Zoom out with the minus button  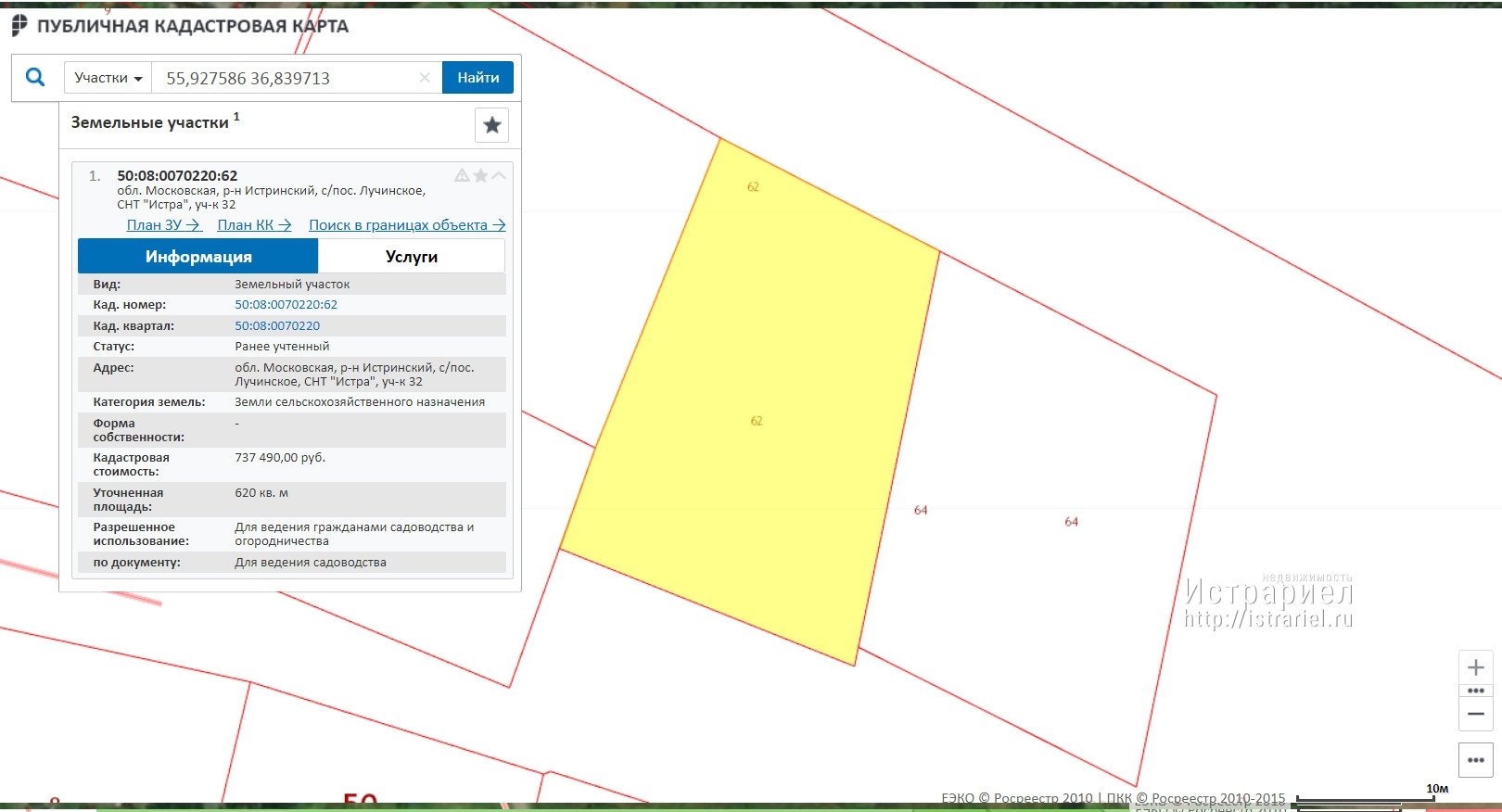click(x=1476, y=714)
